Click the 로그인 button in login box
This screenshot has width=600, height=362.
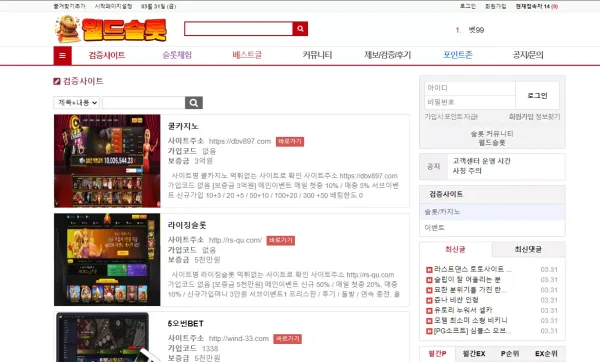[x=537, y=96]
